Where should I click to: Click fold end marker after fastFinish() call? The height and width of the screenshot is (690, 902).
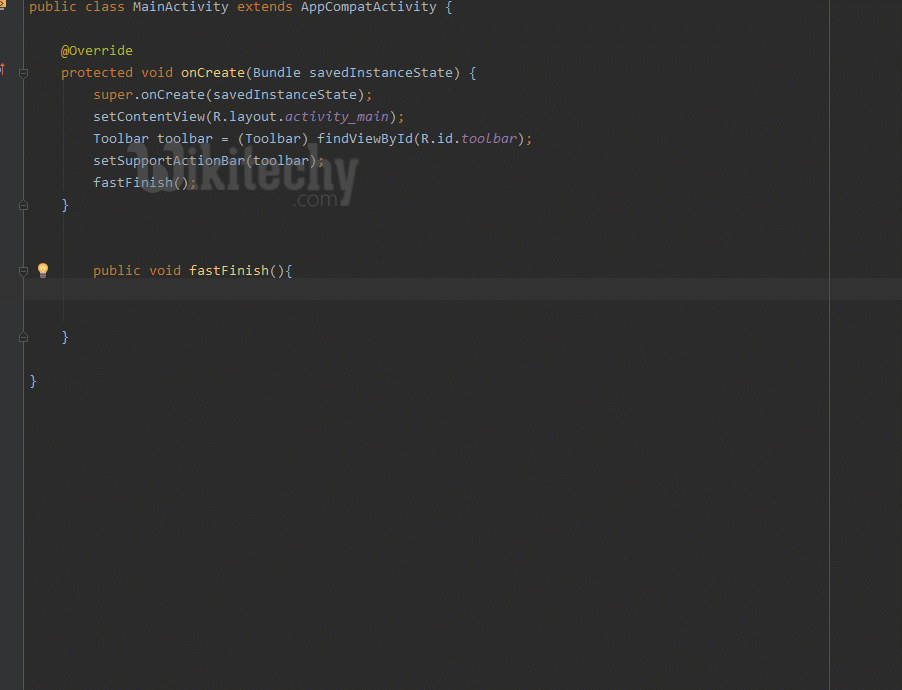pos(24,205)
